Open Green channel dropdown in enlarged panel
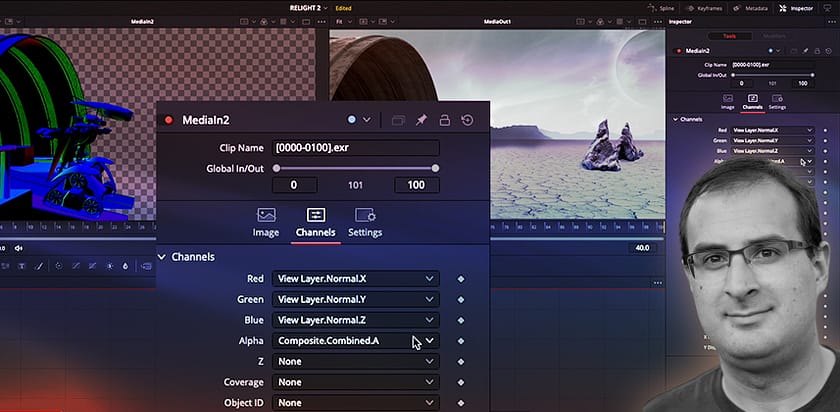This screenshot has height=412, width=840. 355,299
